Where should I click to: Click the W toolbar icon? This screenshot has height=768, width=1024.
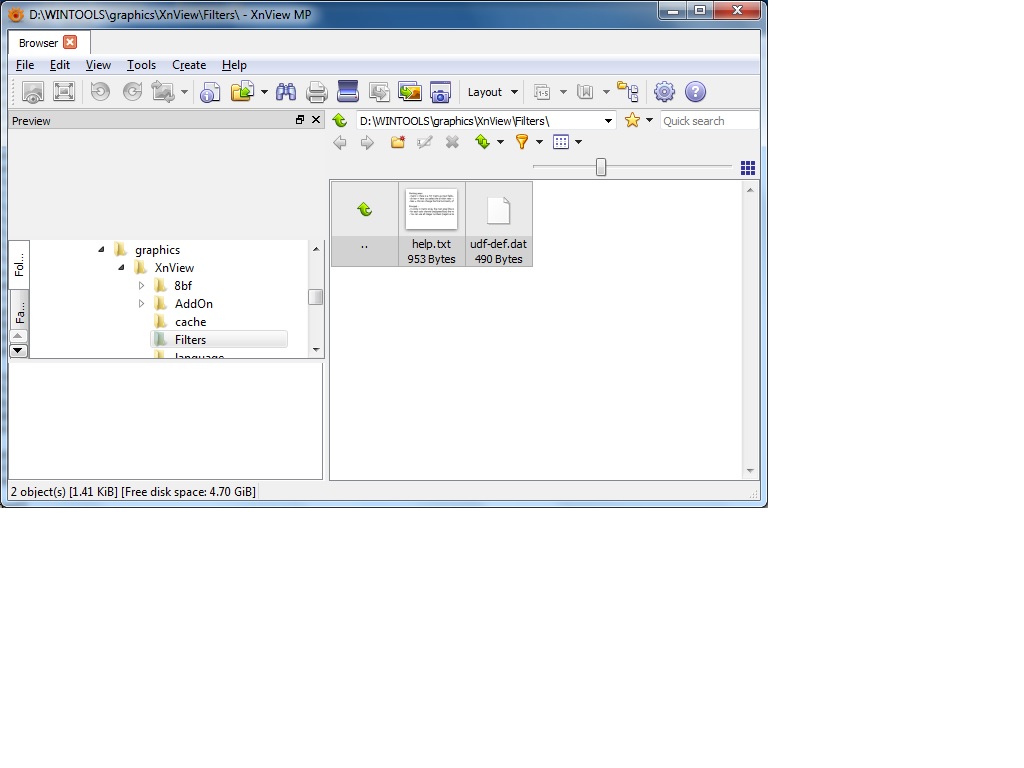pos(585,92)
